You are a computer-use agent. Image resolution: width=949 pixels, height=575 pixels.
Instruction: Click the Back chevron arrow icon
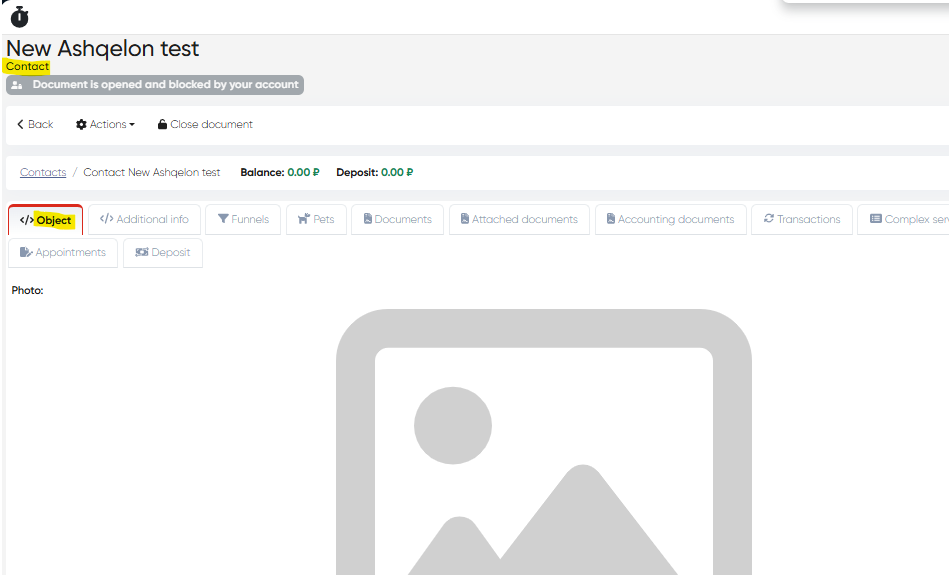(x=20, y=125)
